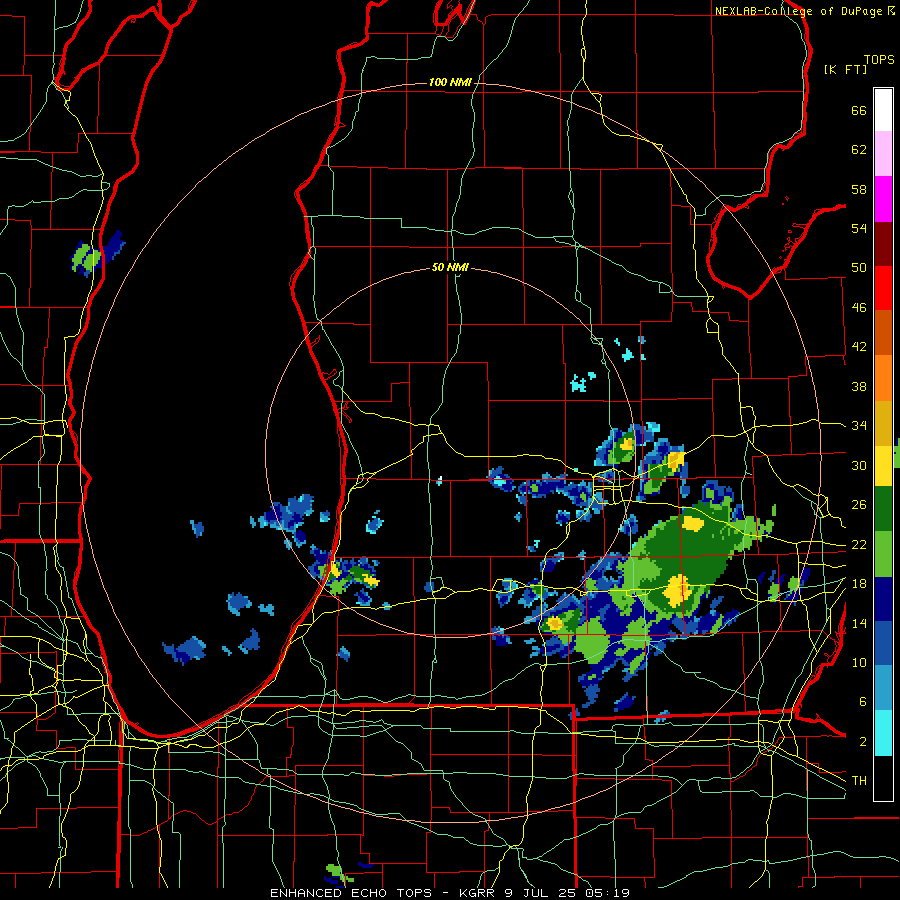Click the legend value 34
Screen dimensions: 900x900
pos(859,426)
